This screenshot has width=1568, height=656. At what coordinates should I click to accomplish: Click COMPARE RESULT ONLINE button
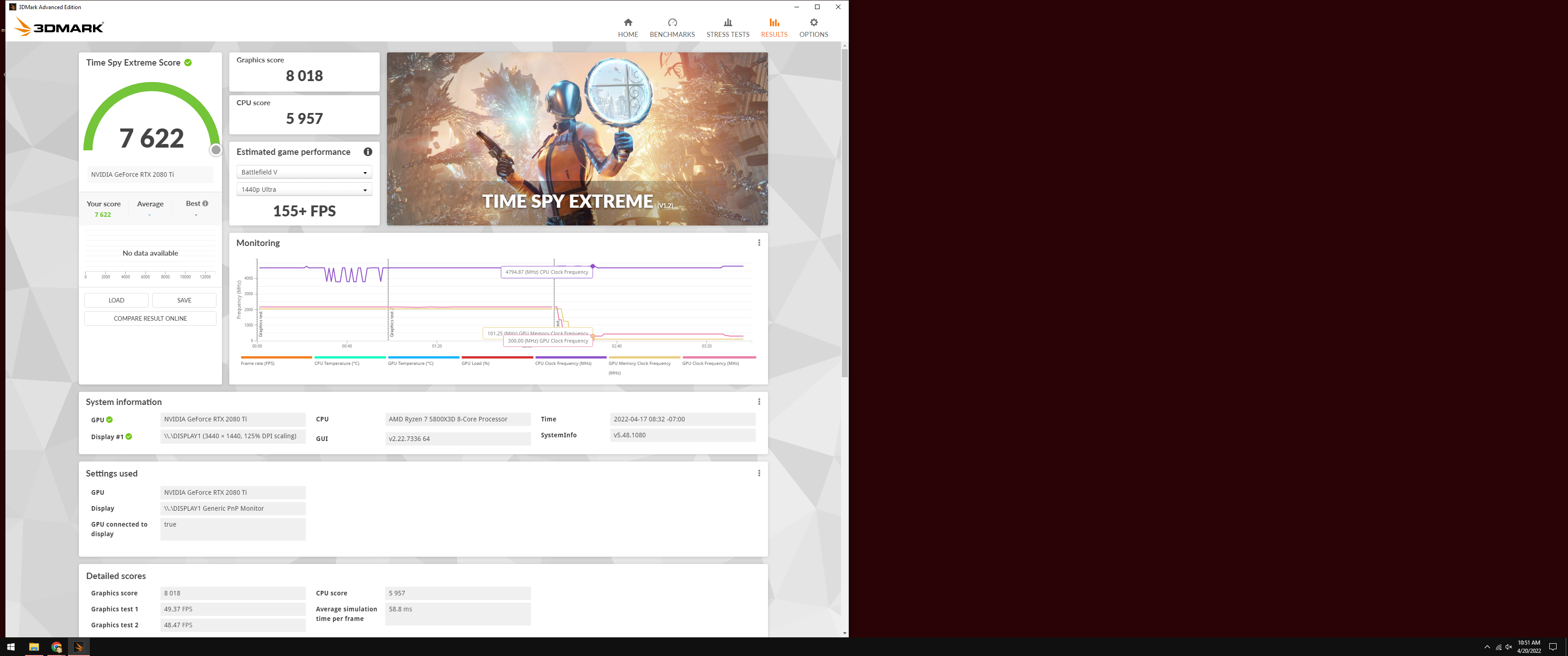coord(150,318)
